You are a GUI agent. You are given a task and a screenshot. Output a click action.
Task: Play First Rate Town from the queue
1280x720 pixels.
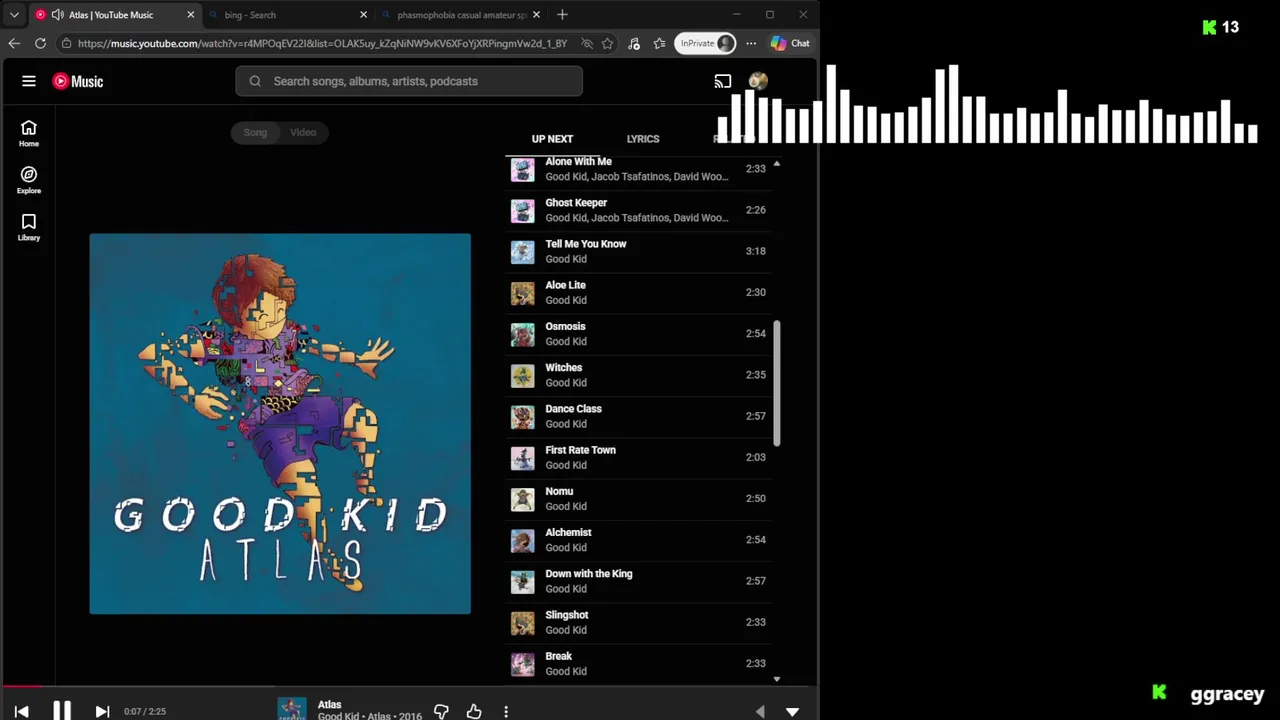tap(638, 457)
